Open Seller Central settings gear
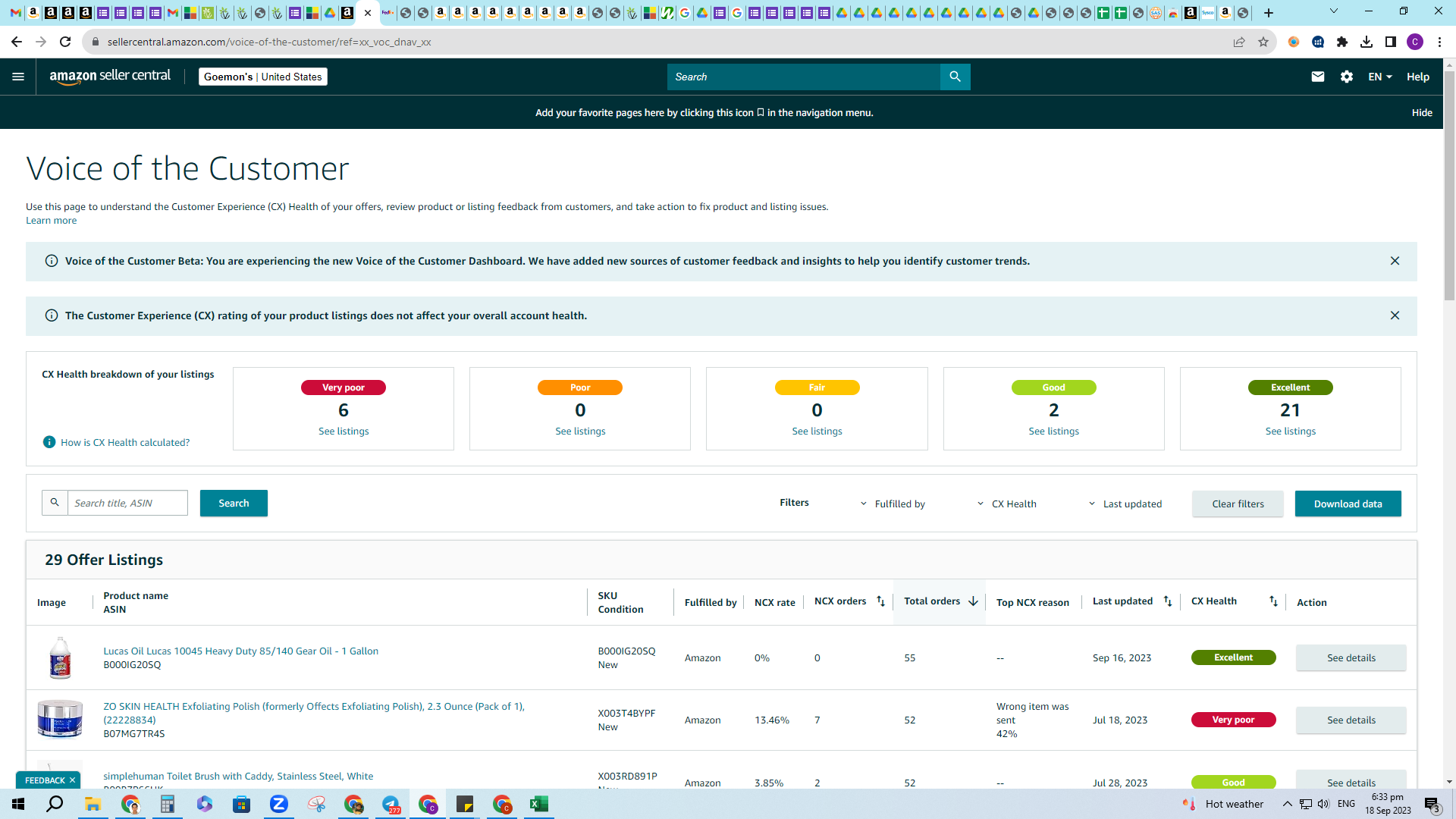Image resolution: width=1456 pixels, height=819 pixels. (x=1347, y=77)
